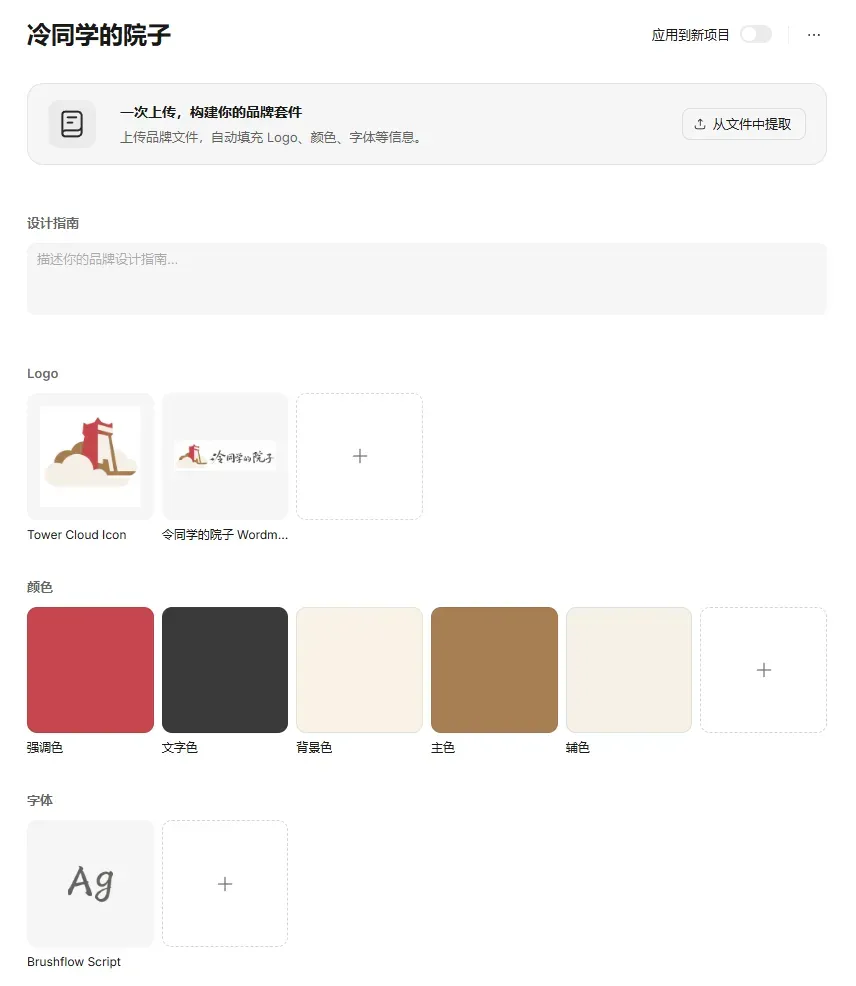Image resolution: width=856 pixels, height=986 pixels.
Task: Click the 强调色 label
Action: click(x=45, y=747)
